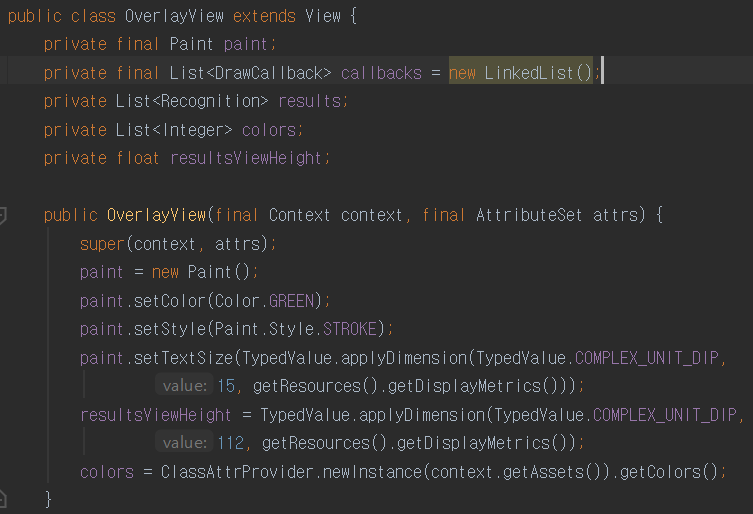Click the 'attrs' parameter in the constructor signature
The width and height of the screenshot is (753, 514).
pyautogui.click(x=615, y=215)
